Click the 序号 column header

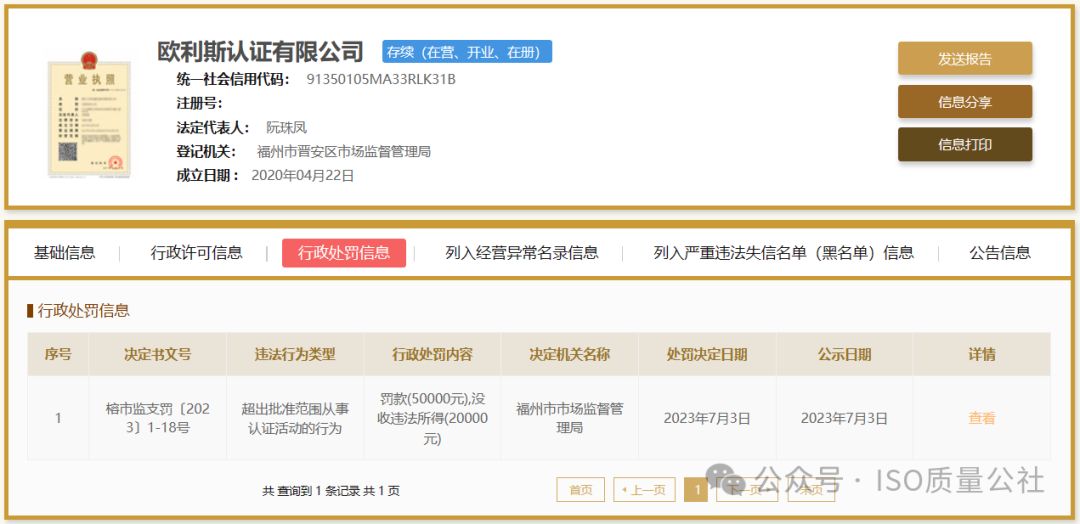[58, 355]
